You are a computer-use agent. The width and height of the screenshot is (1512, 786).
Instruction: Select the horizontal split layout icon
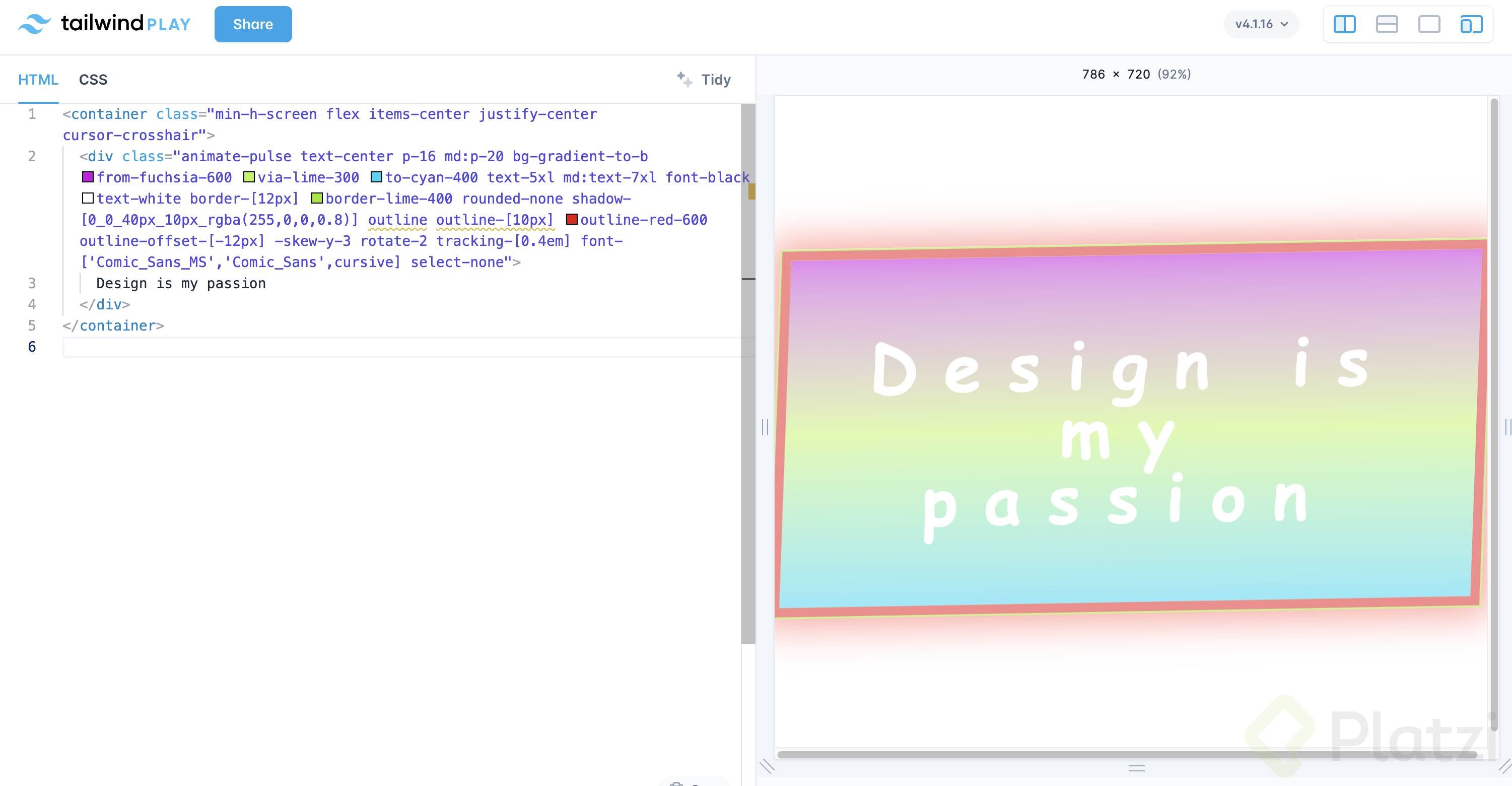pos(1387,24)
